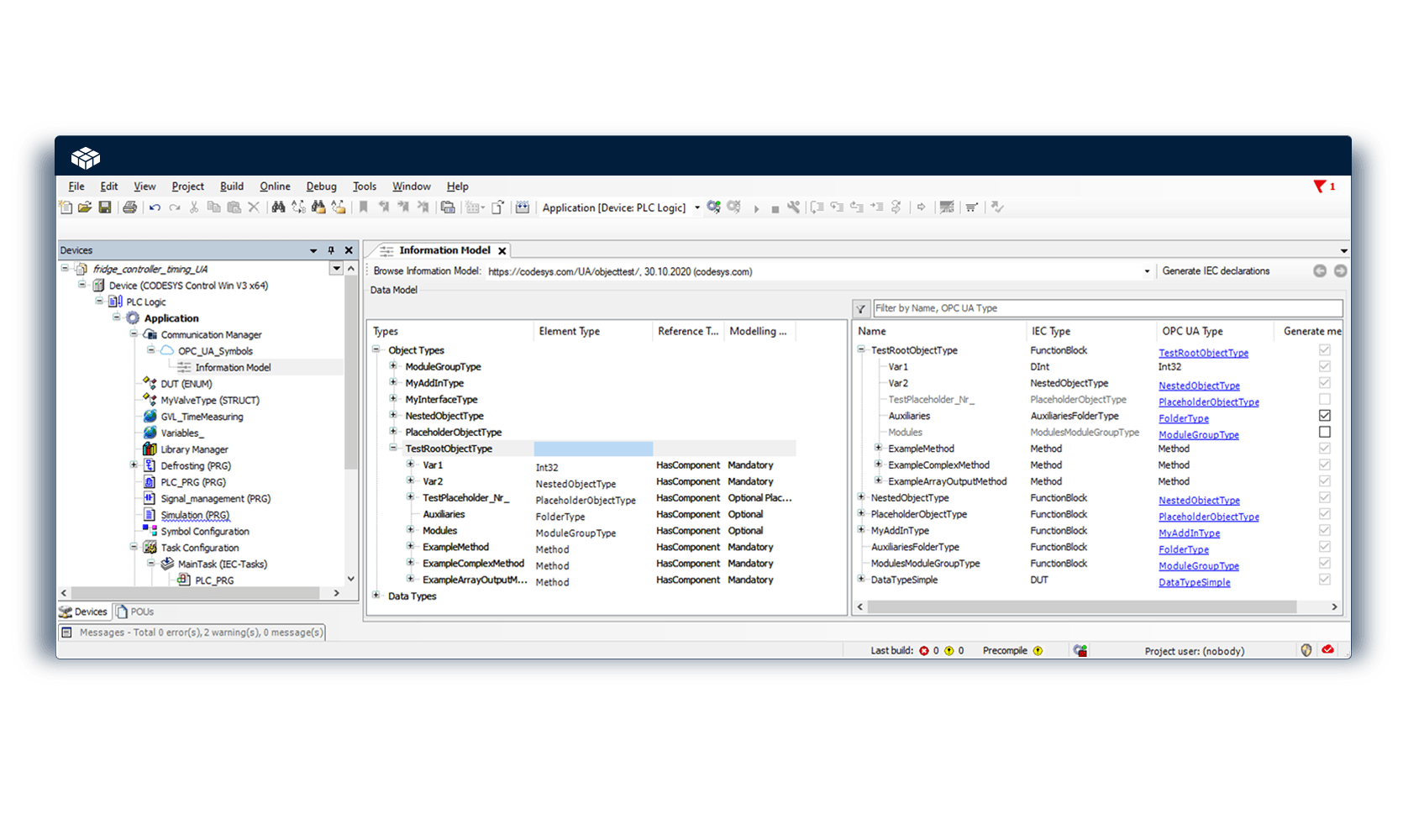Expand ModuleGroupType in Types tree
The image size is (1403, 840).
(393, 366)
